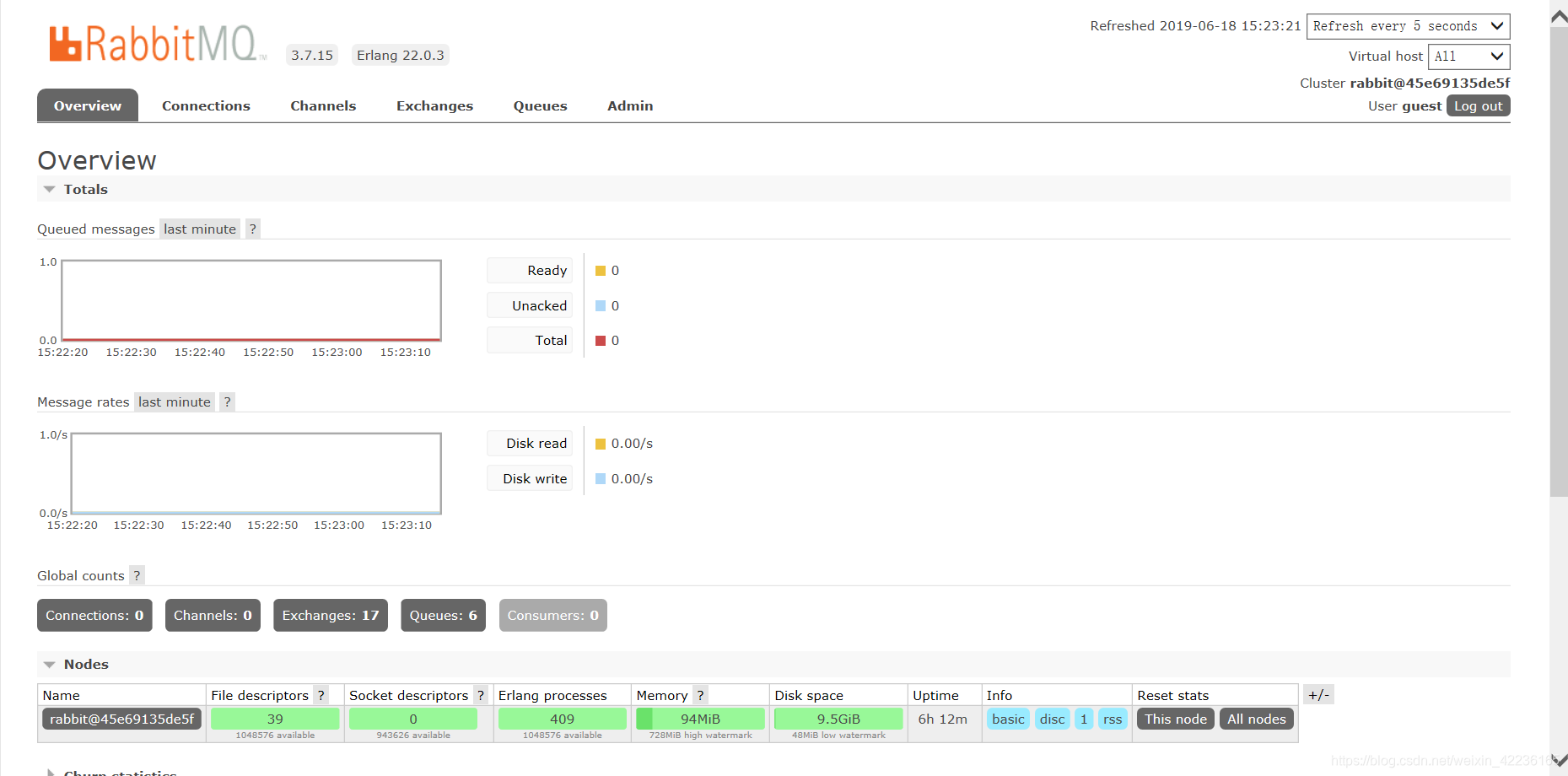Click the Message rates chart
Viewport: 1568px width, 776px height.
256,473
